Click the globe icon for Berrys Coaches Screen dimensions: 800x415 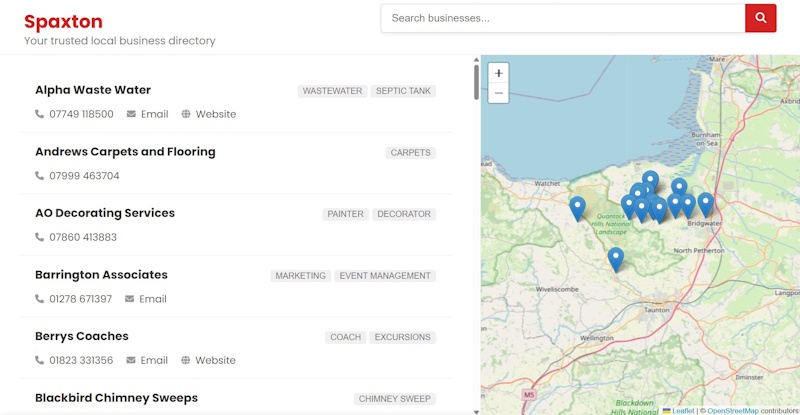point(186,360)
